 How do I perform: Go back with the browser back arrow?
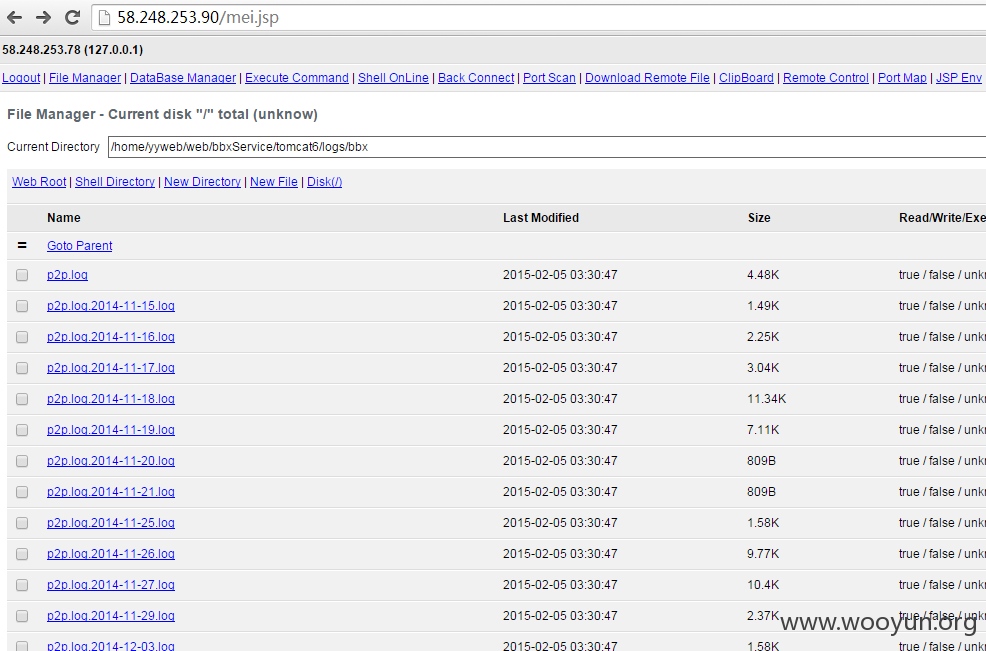(x=14, y=18)
